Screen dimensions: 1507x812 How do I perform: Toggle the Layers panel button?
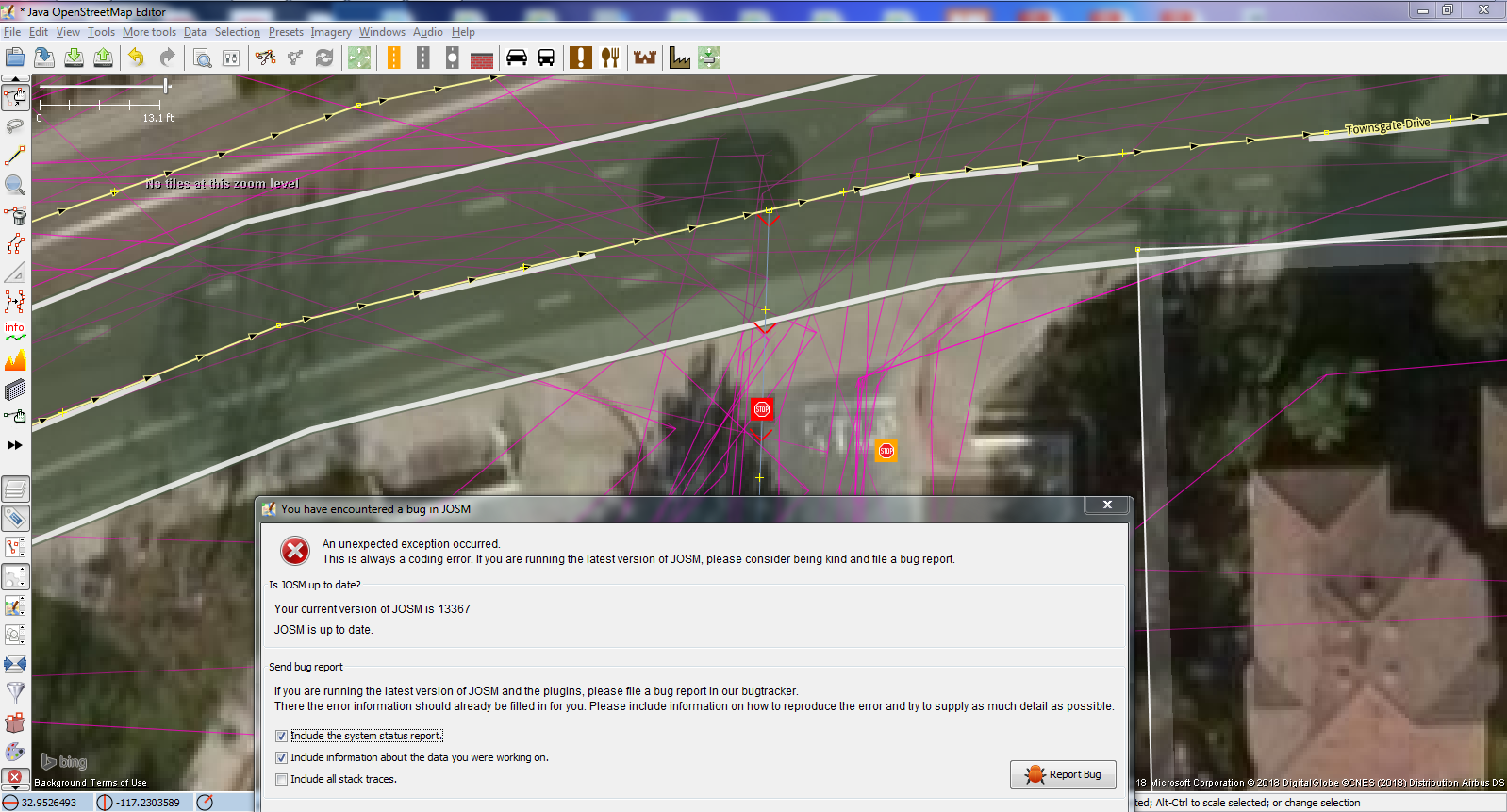(x=15, y=489)
